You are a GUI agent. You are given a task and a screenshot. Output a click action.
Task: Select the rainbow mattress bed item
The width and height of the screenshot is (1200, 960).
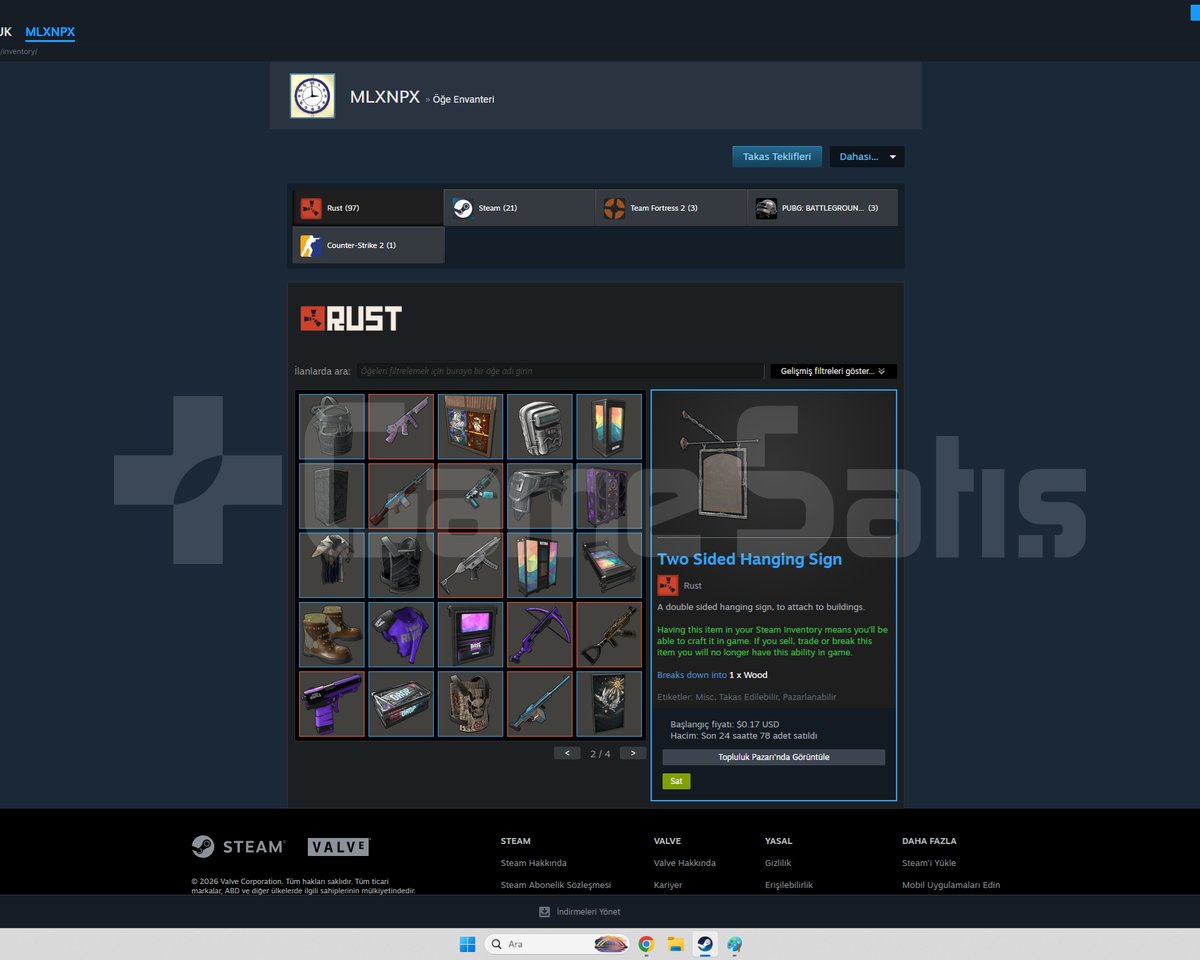tap(609, 565)
